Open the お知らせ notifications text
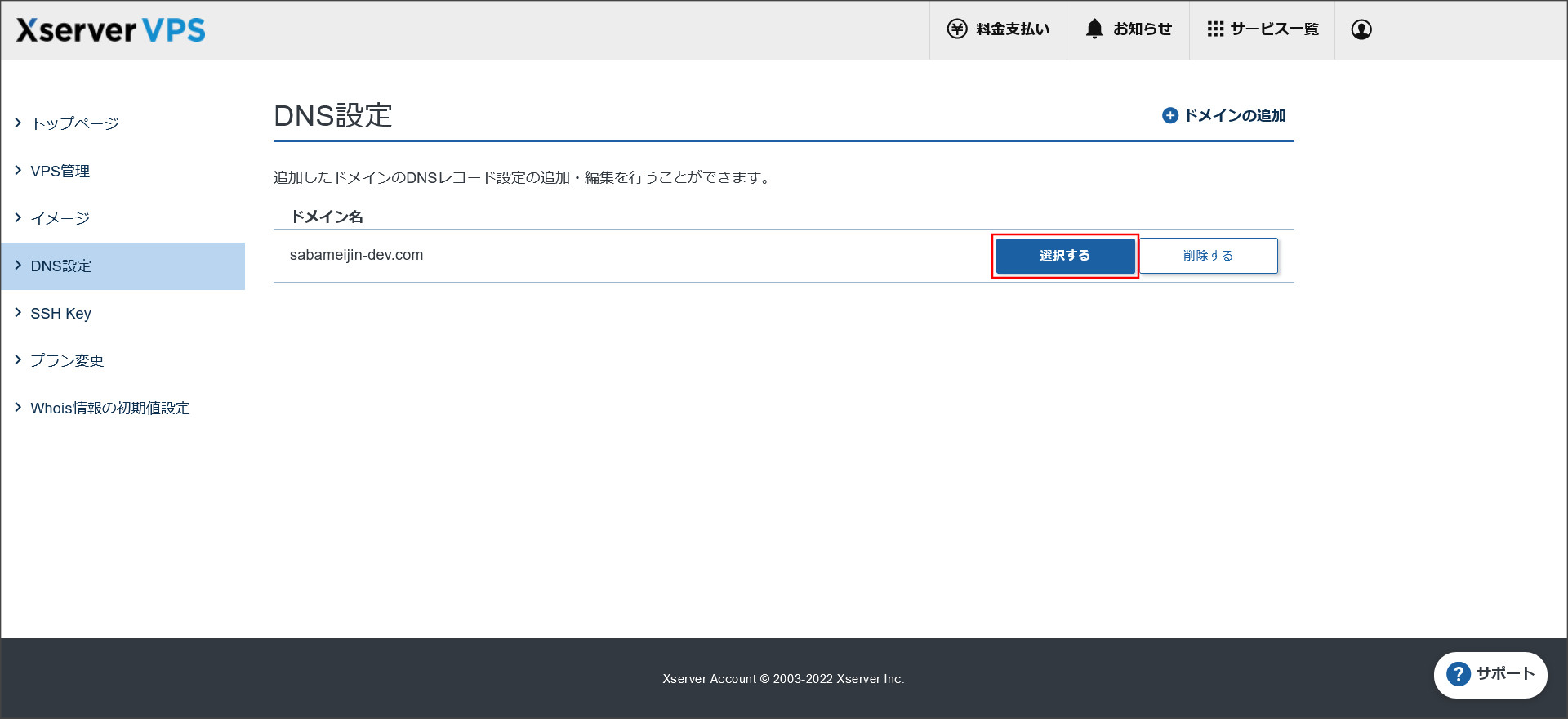Viewport: 1568px width, 719px height. tap(1142, 29)
